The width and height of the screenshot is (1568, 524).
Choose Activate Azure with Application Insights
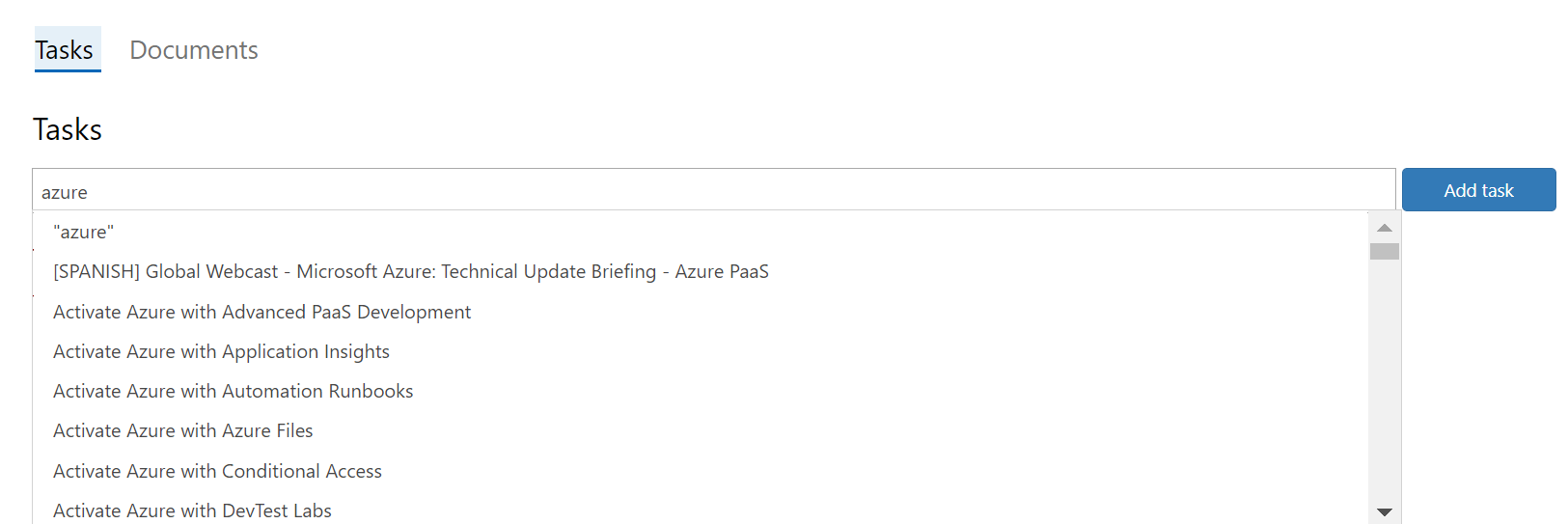pyautogui.click(x=701, y=351)
